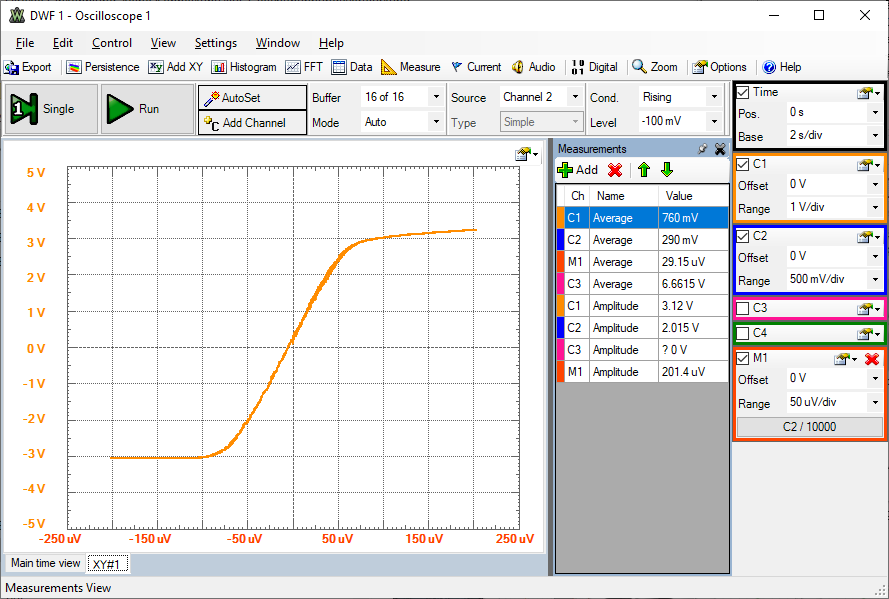Viewport: 889px width, 599px height.
Task: Click the C2 / 10000 formula button
Action: tap(810, 427)
